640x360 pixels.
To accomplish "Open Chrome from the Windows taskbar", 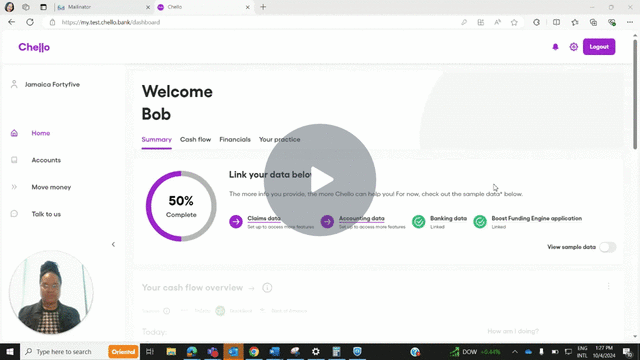I will [254, 351].
